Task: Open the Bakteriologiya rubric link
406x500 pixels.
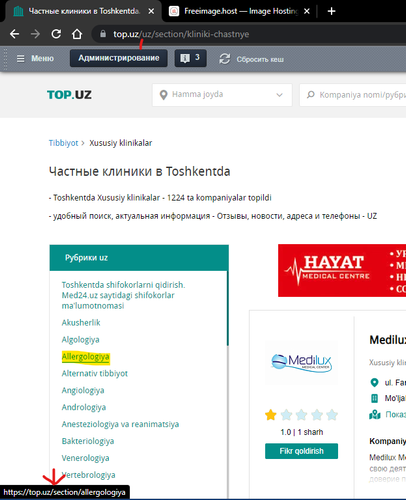Action: coord(88,441)
